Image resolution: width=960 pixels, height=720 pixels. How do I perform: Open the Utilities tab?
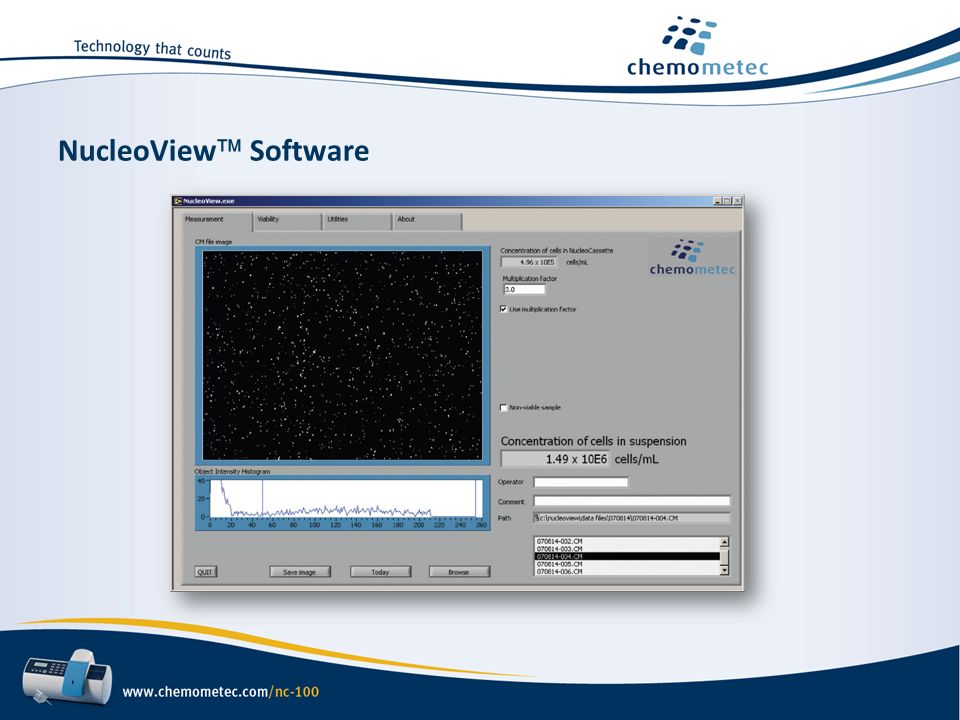[x=356, y=220]
